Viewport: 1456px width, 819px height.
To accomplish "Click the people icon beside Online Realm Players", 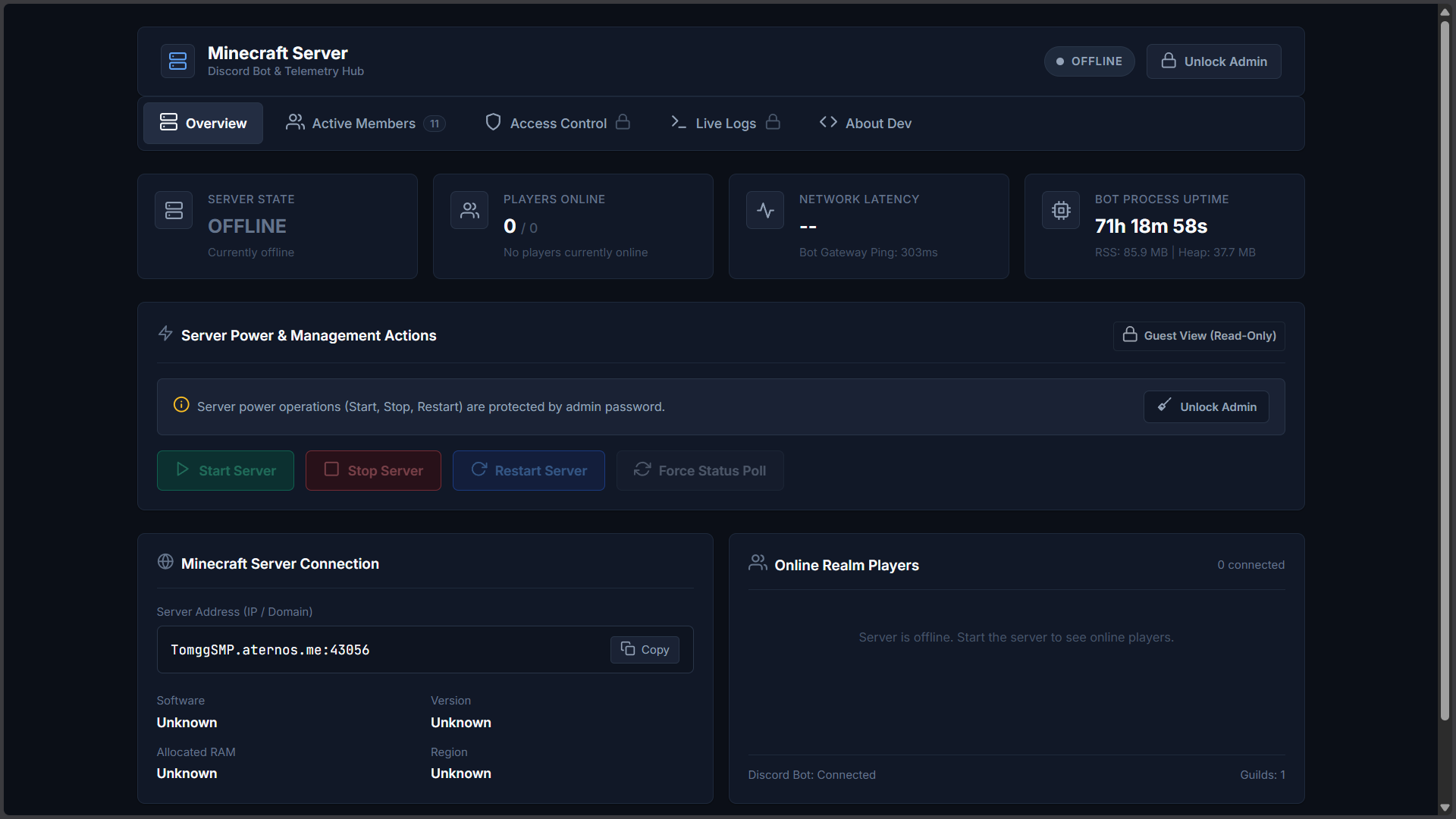I will 758,563.
